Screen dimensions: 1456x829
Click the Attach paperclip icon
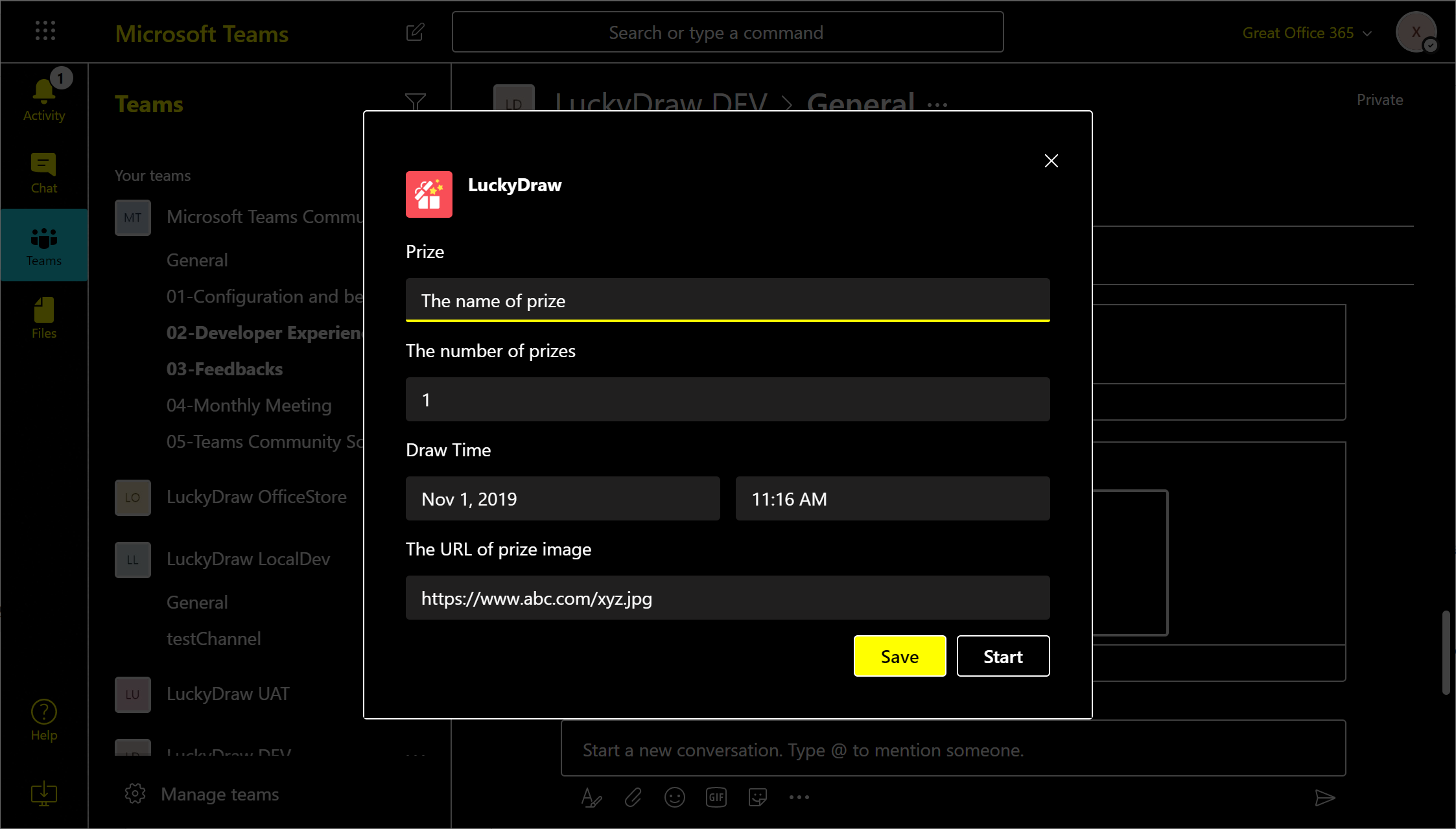[x=633, y=797]
